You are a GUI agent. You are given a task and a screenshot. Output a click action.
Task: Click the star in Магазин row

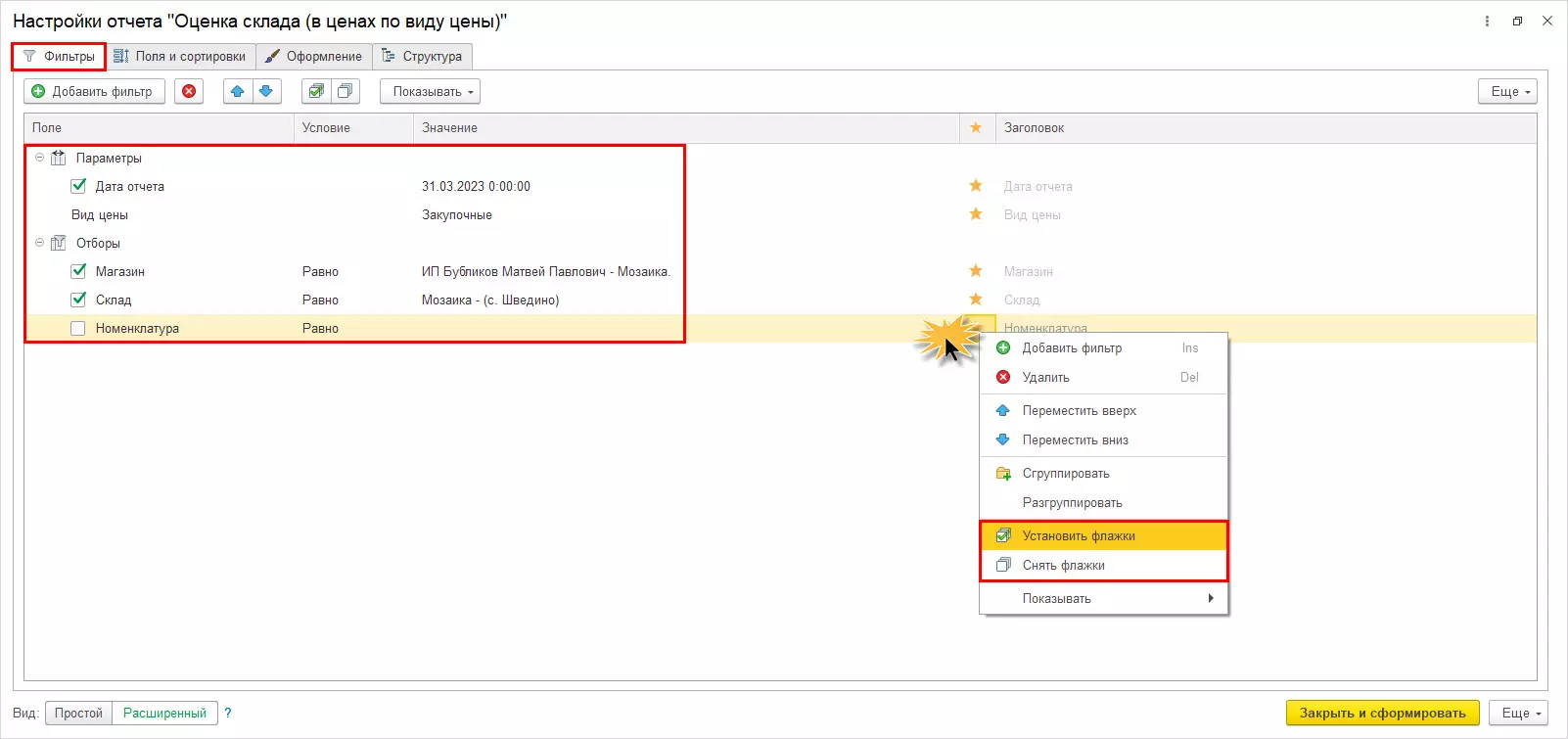tap(976, 271)
